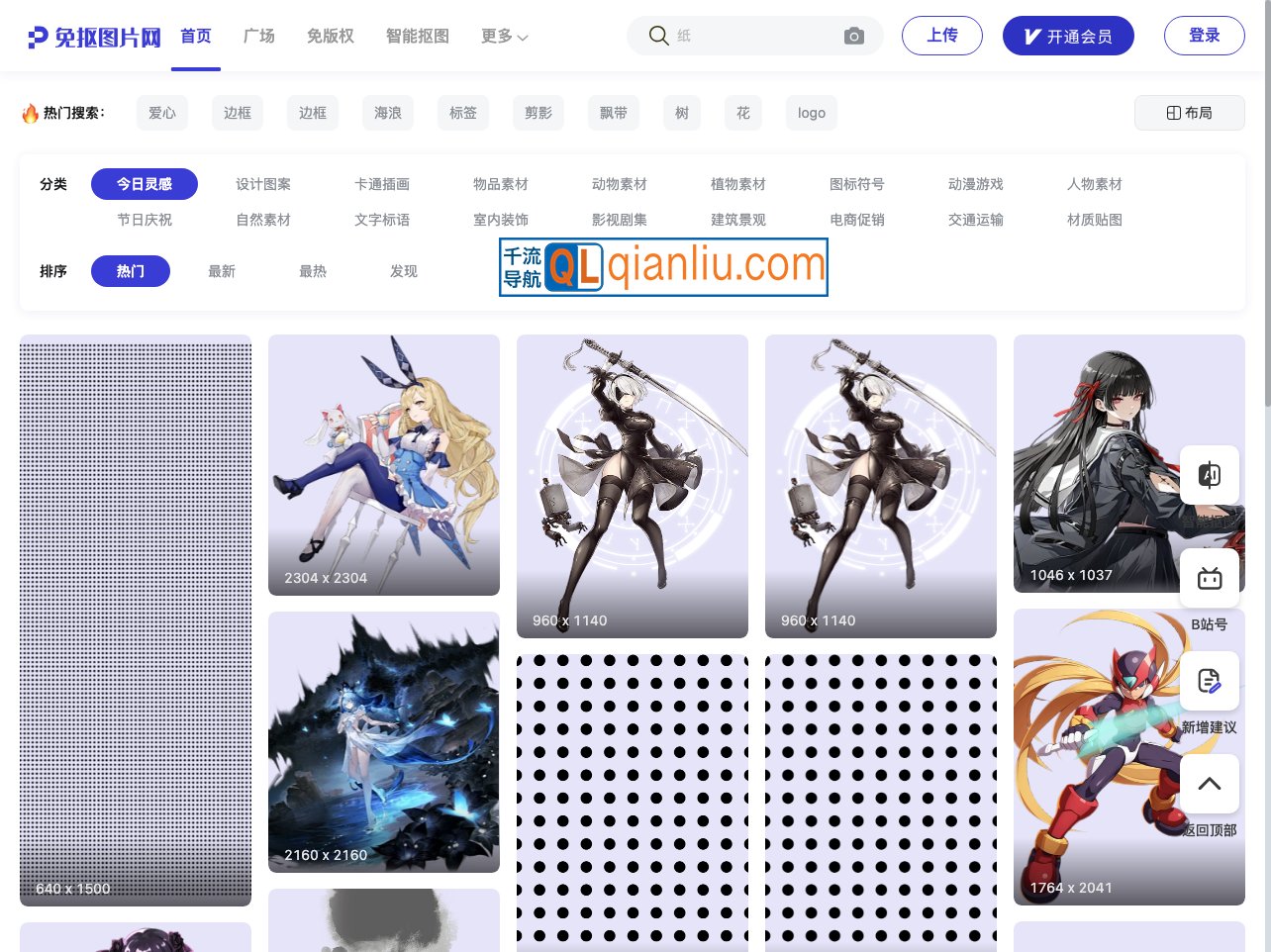Click the magnifier icon in the search bar
The width and height of the screenshot is (1271, 952).
tap(659, 35)
